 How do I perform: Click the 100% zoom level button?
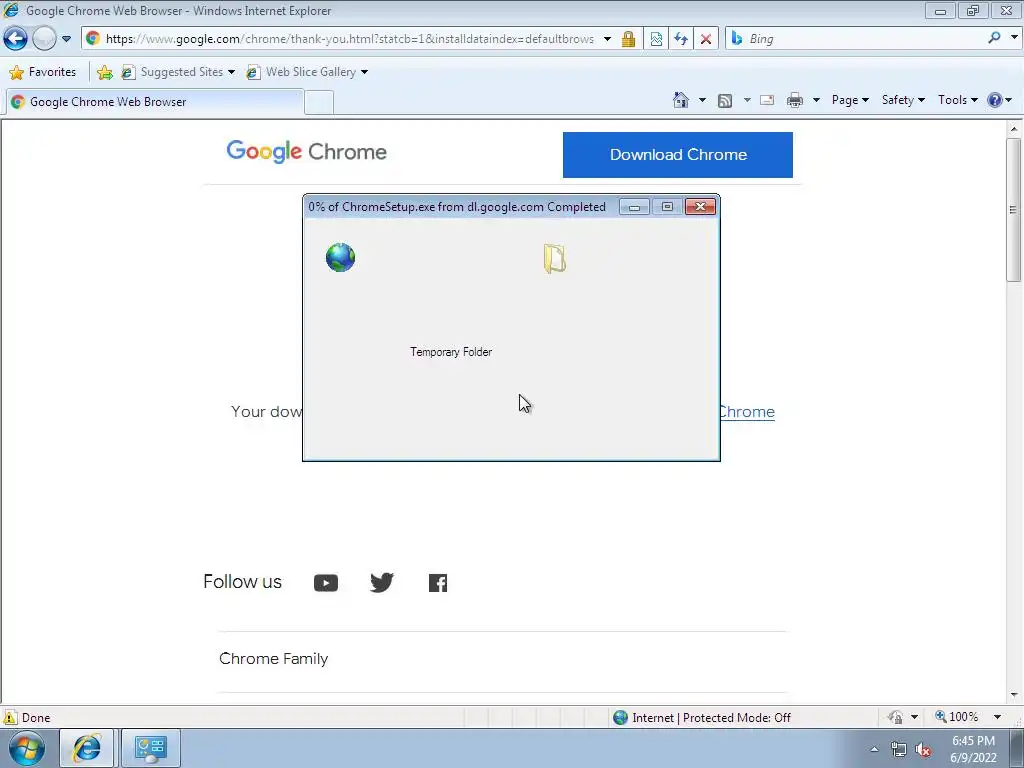pos(957,717)
